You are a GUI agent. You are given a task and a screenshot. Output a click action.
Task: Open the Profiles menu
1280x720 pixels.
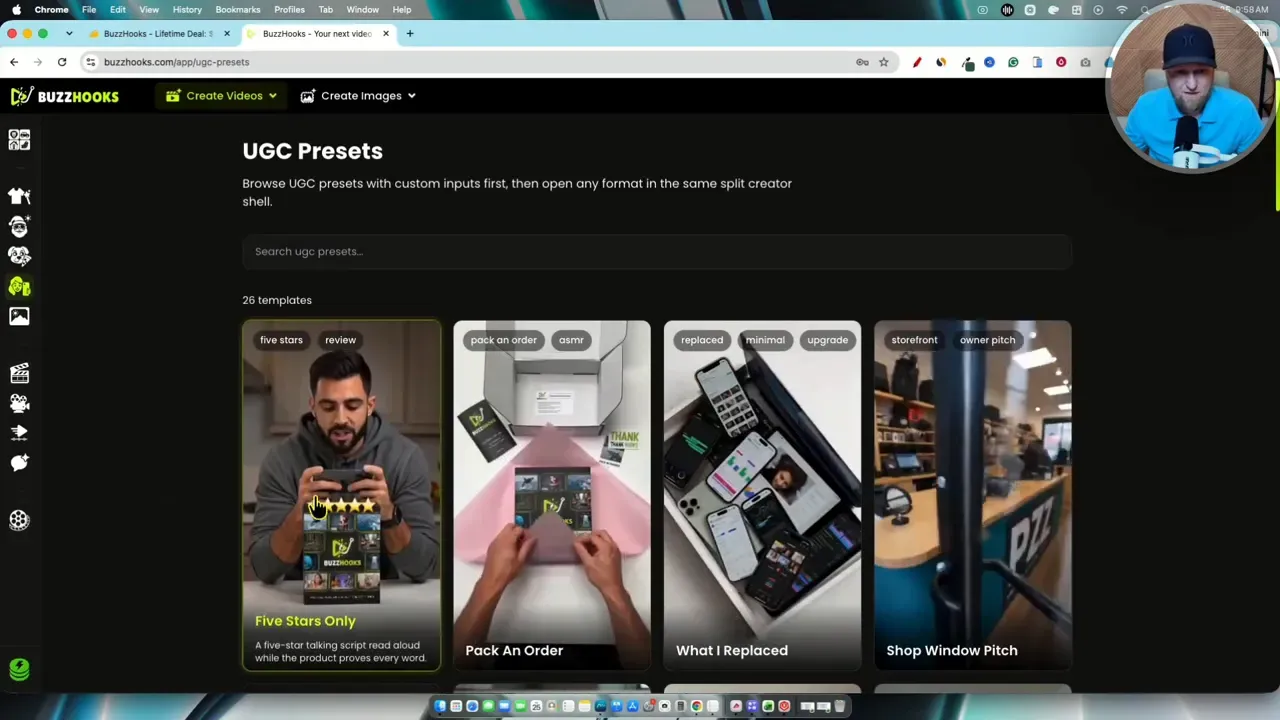[x=290, y=9]
